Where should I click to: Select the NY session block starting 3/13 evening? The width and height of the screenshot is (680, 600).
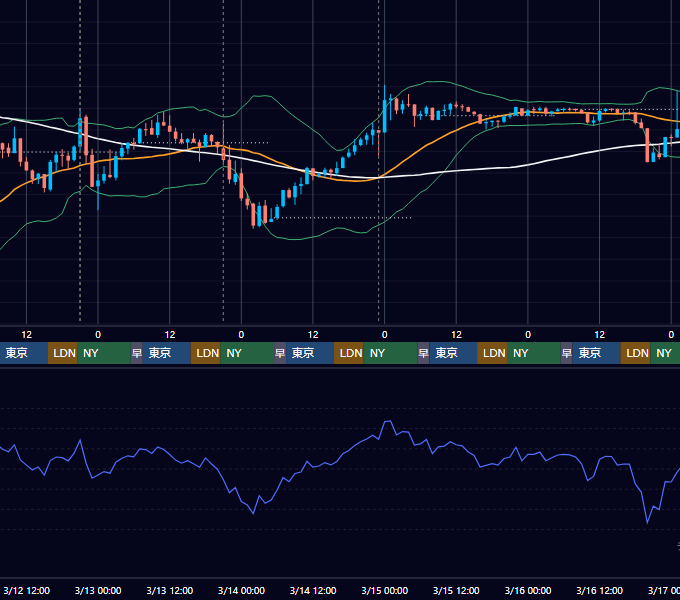[247, 353]
